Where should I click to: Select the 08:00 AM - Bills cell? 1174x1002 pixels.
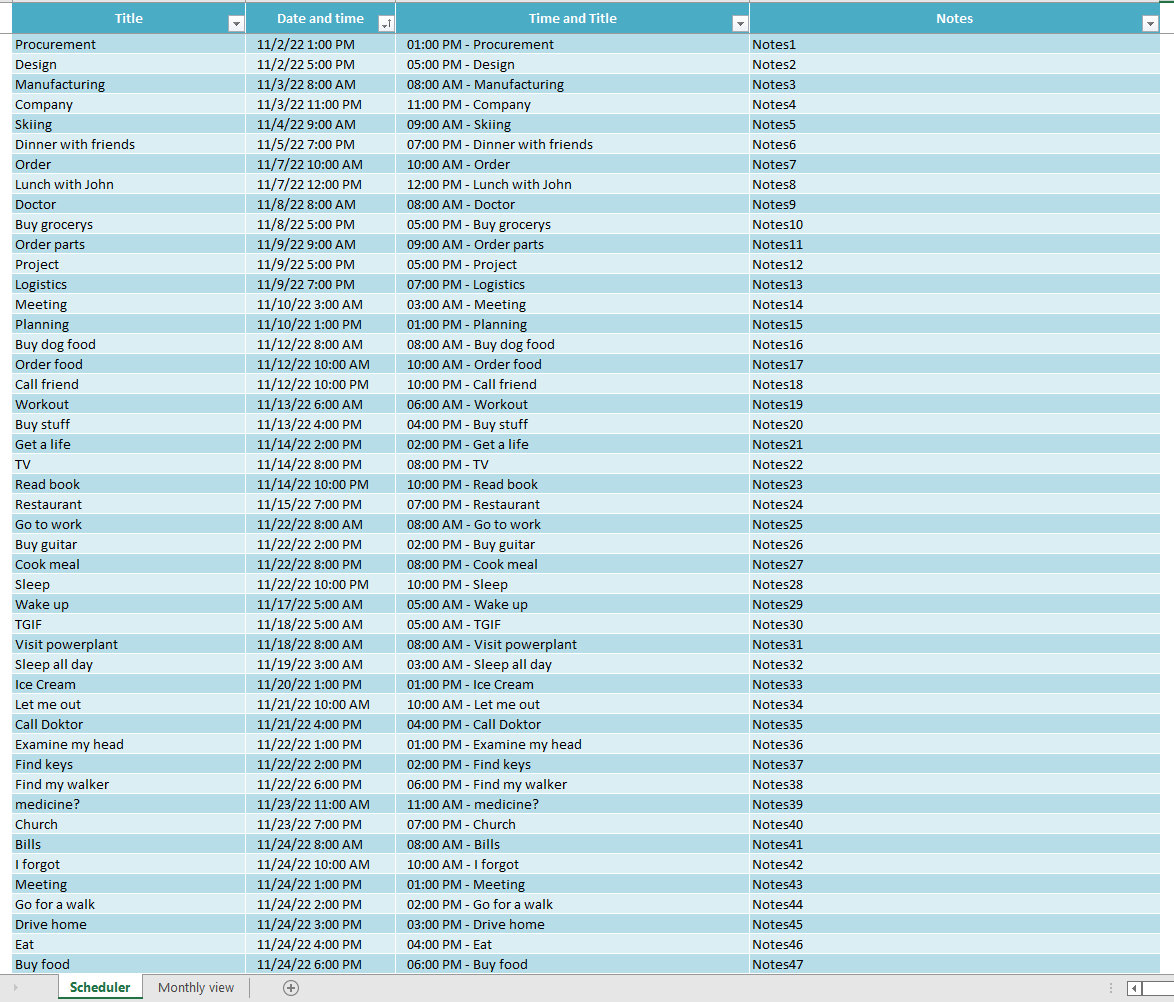click(x=573, y=845)
